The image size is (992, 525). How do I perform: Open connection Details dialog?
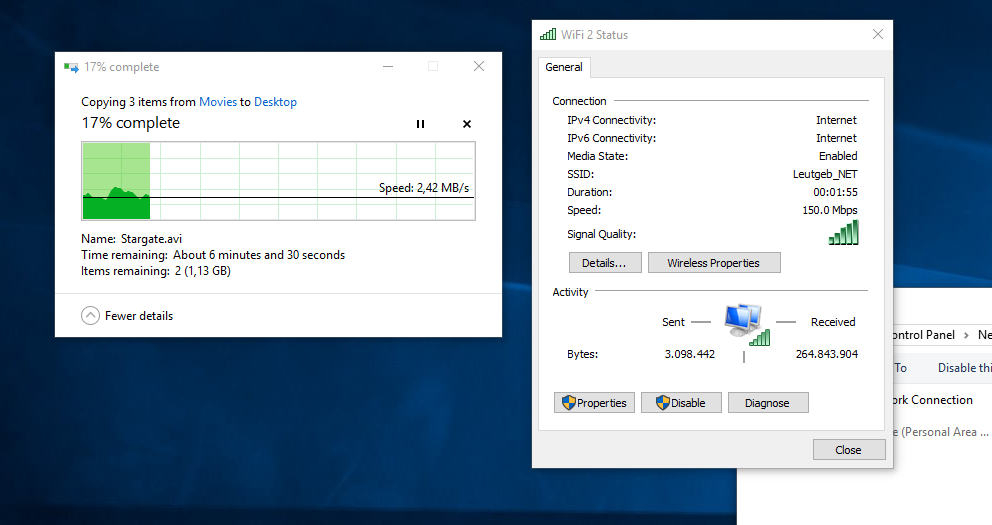605,262
